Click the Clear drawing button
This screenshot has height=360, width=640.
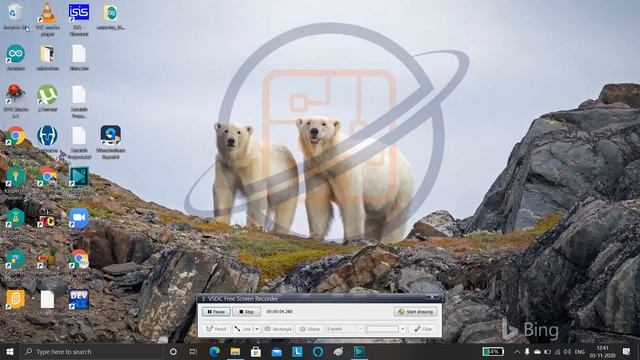[423, 329]
